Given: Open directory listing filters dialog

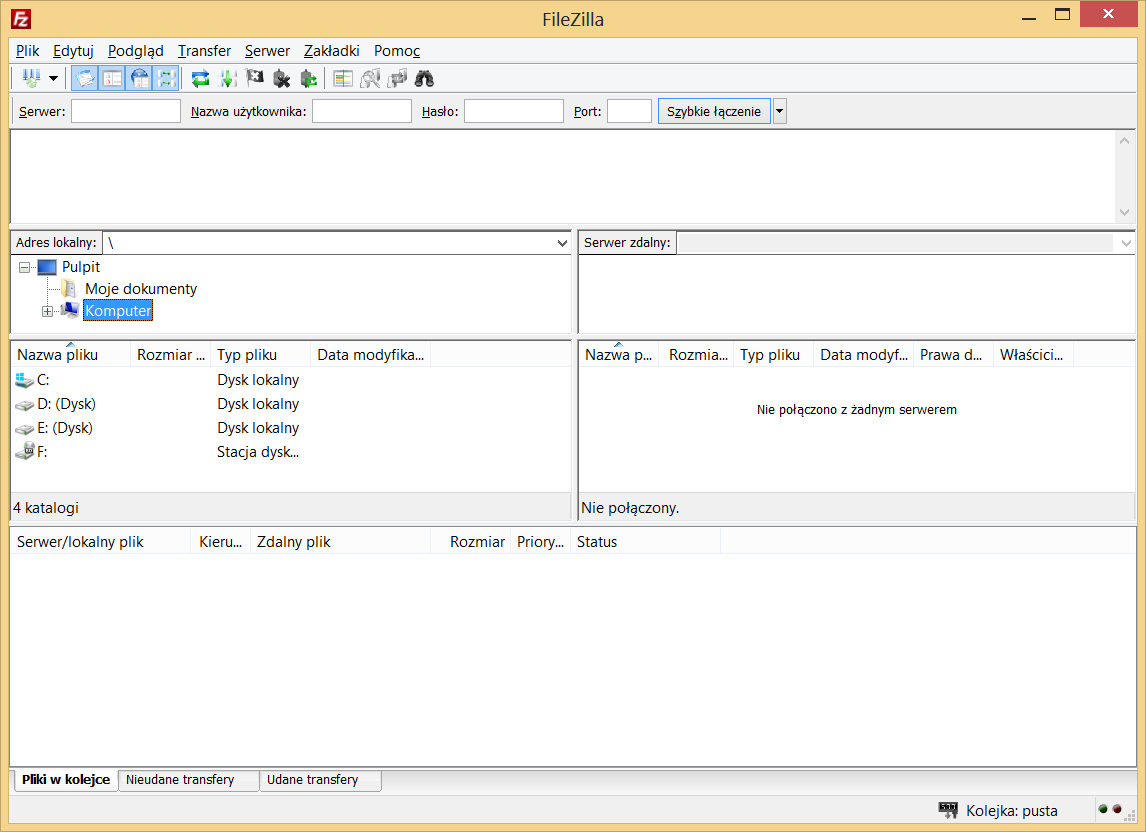Looking at the screenshot, I should click(343, 78).
